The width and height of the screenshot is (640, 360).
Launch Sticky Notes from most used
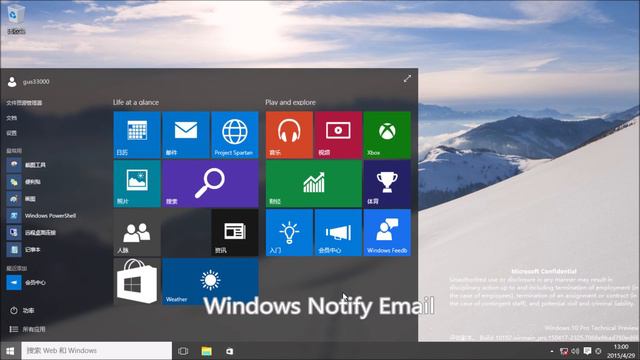pos(24,182)
